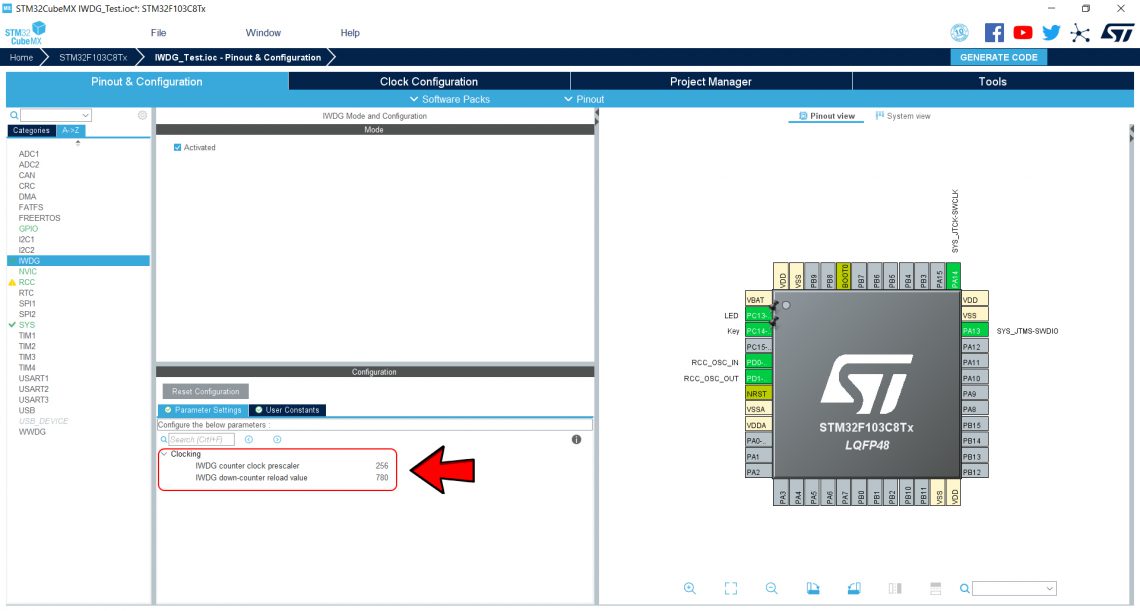Collapse the Clocking parameter group
The image size is (1140, 611).
164,454
